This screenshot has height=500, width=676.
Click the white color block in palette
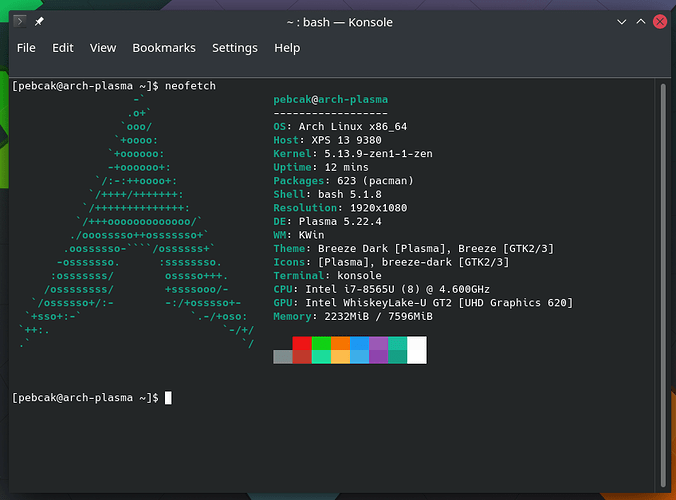point(417,350)
